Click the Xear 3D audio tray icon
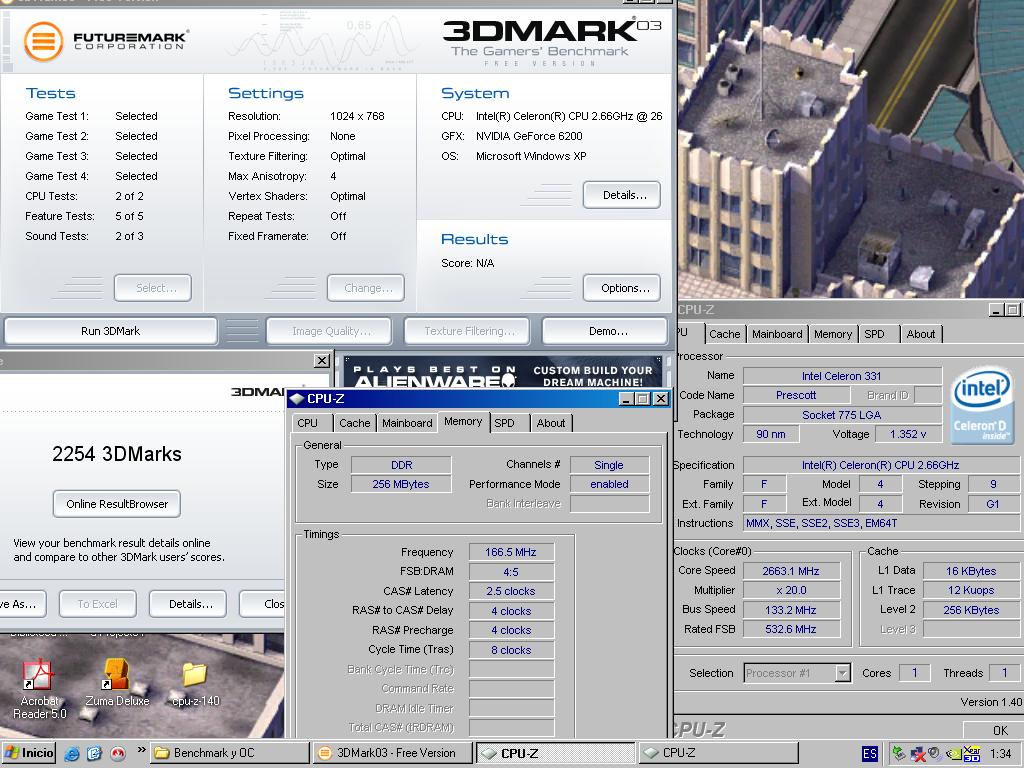This screenshot has width=1024, height=768. [x=972, y=754]
